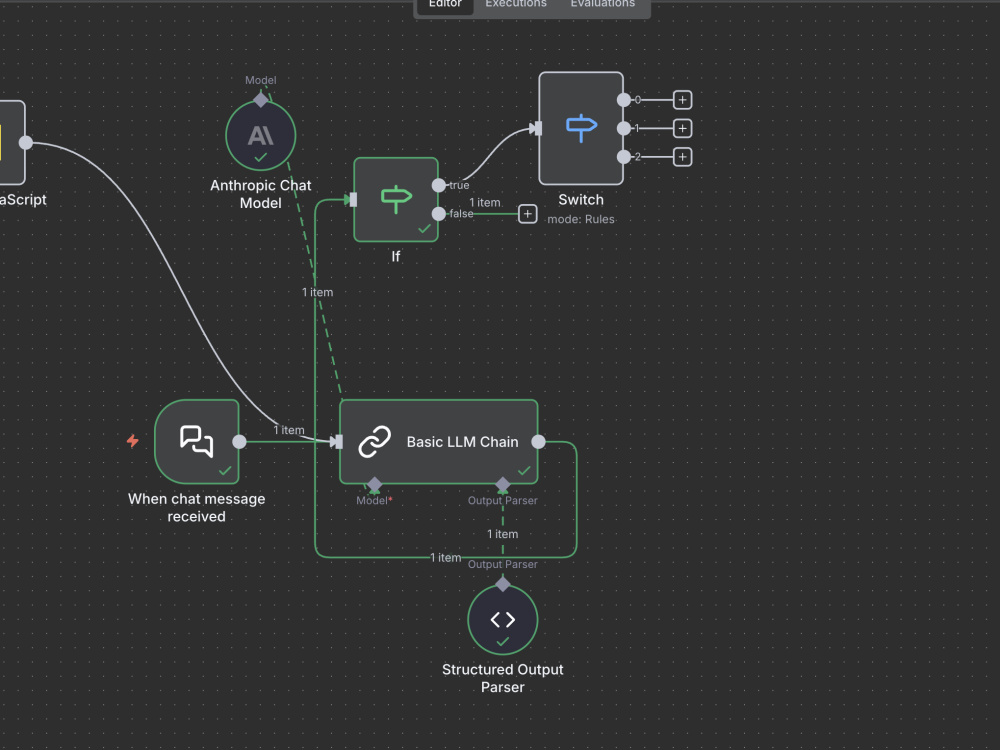Switch to the Evaluations tab
The image size is (1000, 750).
point(603,5)
